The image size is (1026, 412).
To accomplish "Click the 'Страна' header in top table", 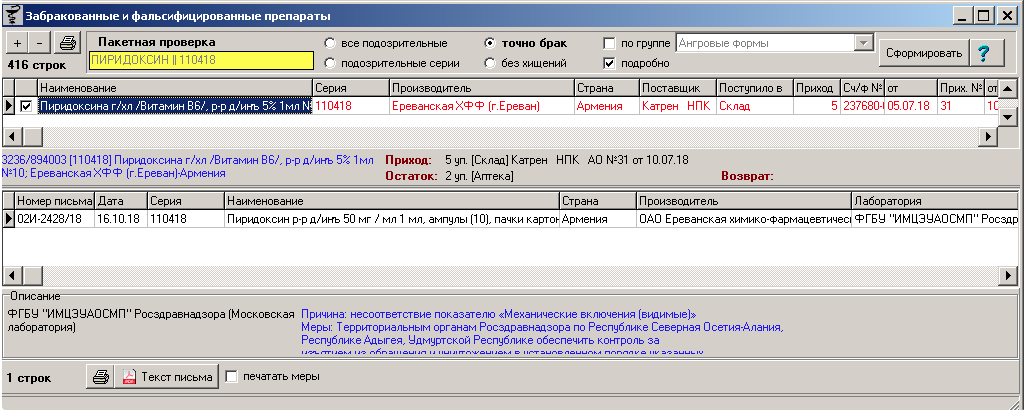I will click(606, 88).
